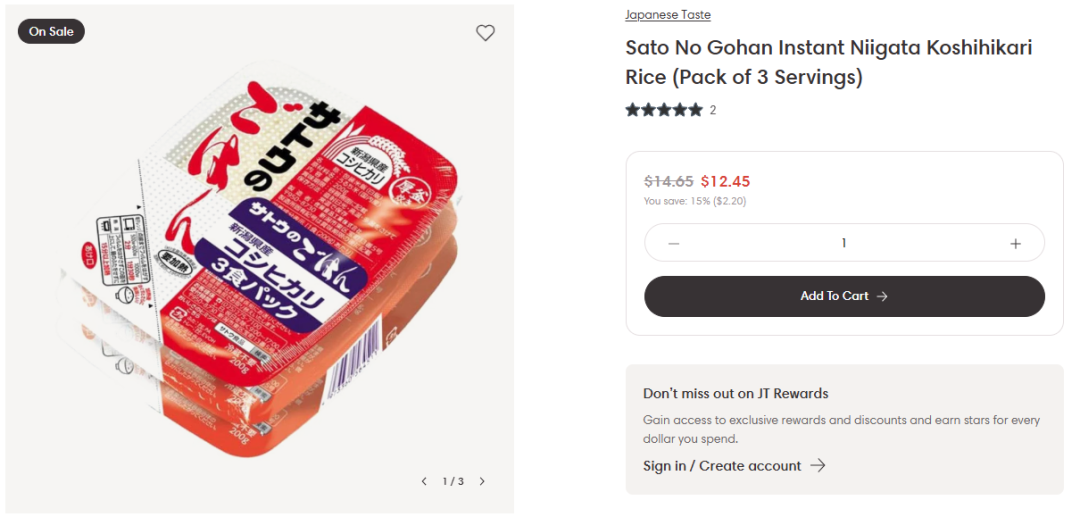1080x517 pixels.
Task: Decrease quantity with the minus button
Action: tap(673, 243)
